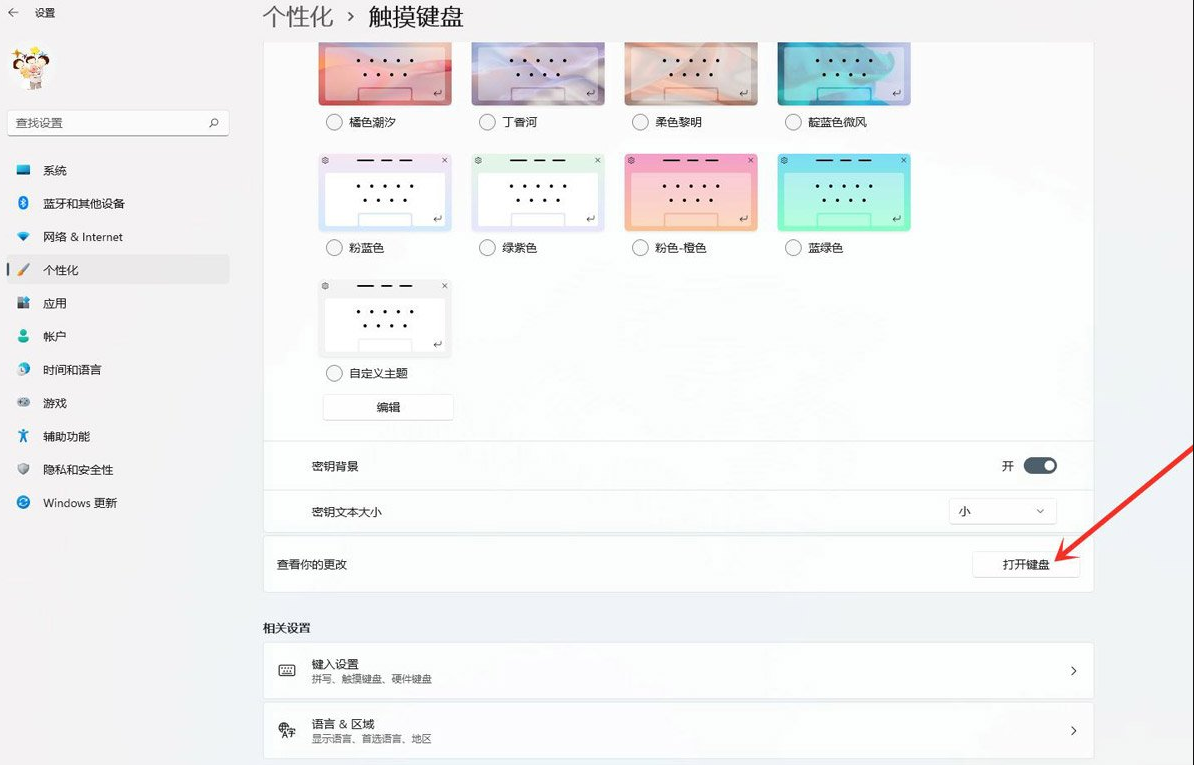Click the back arrow at top left

(x=13, y=13)
